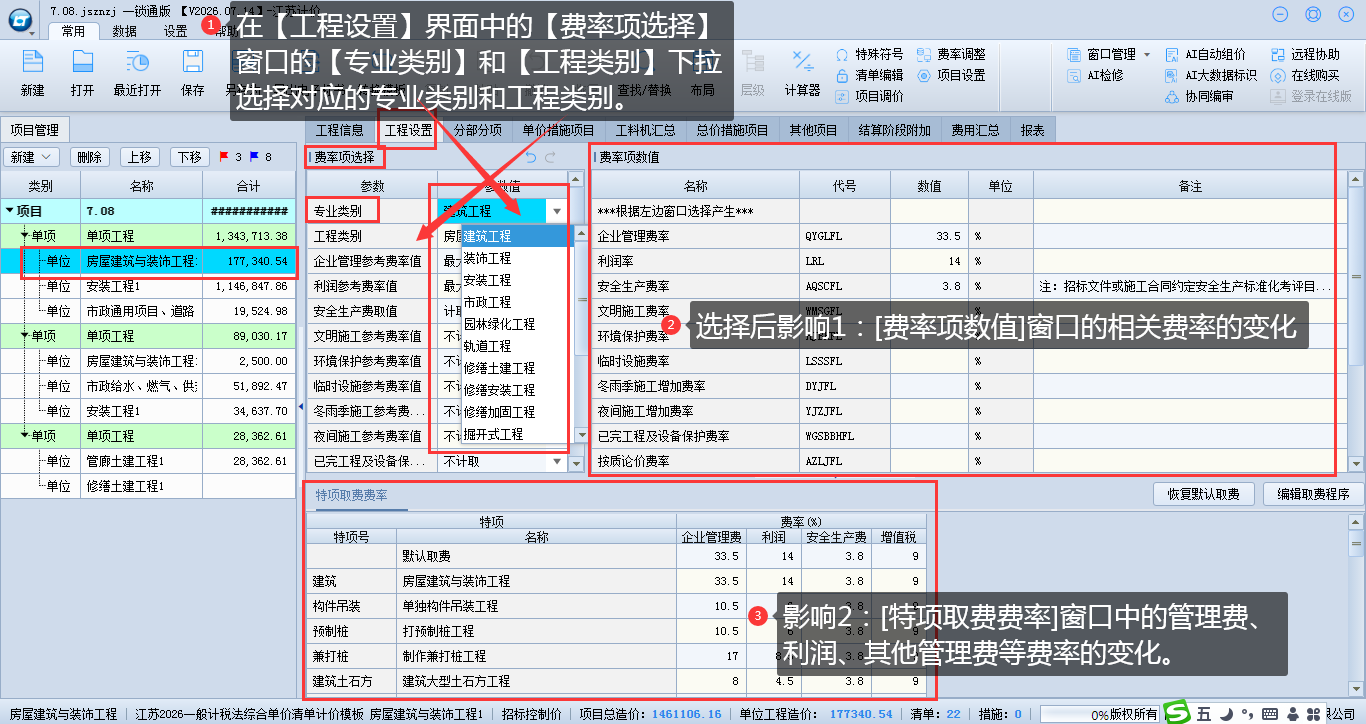Click the AI大数据标识 icon
The image size is (1366, 724).
(1174, 75)
